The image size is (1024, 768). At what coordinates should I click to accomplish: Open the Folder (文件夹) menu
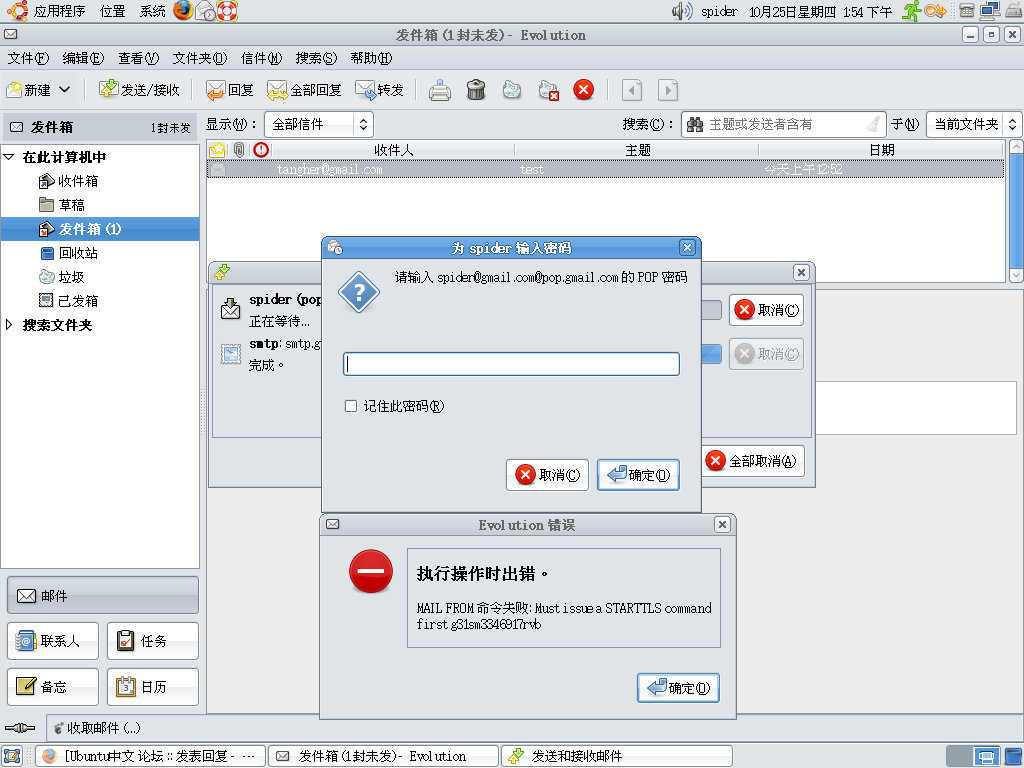200,58
